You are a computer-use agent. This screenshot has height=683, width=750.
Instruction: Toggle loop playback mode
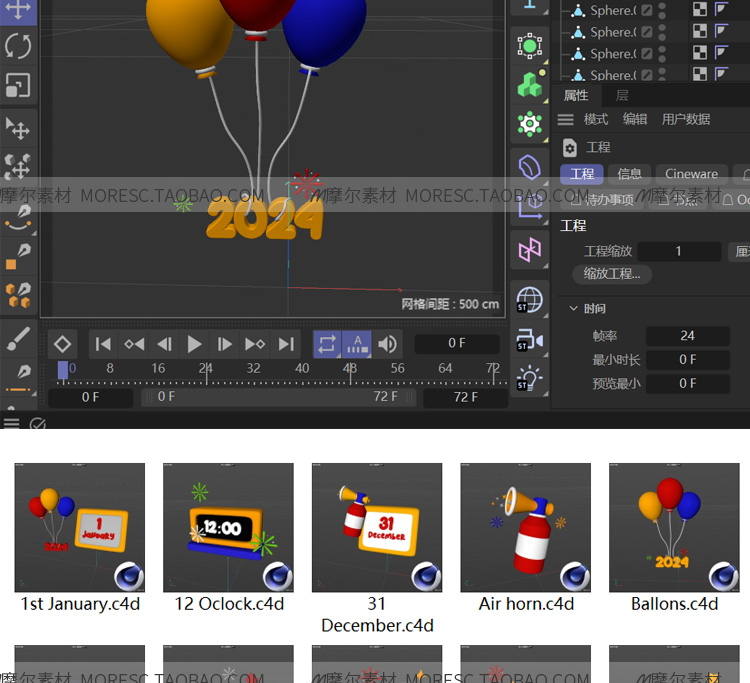point(327,344)
